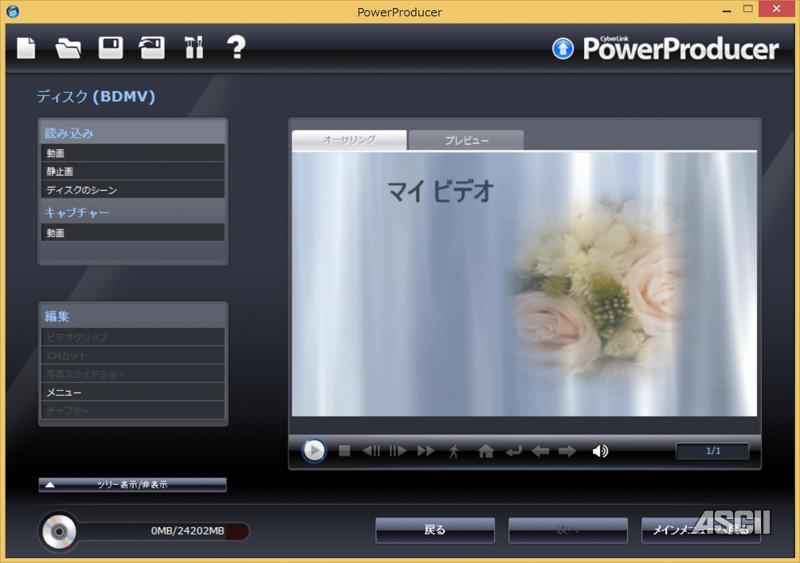The image size is (800, 563).
Task: Click the app icon in the title bar
Action: pos(13,11)
